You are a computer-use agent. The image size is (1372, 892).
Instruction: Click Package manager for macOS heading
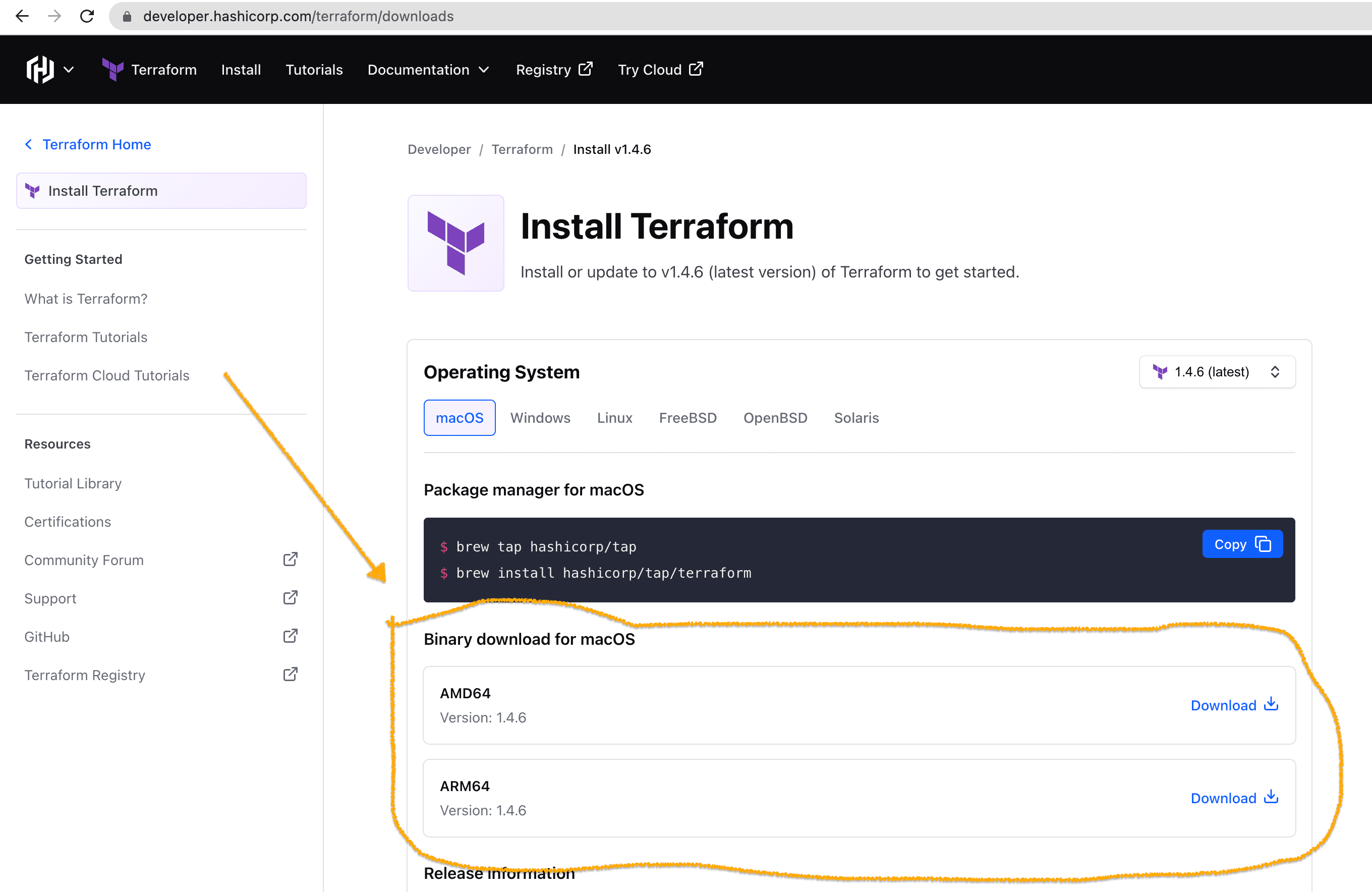534,489
